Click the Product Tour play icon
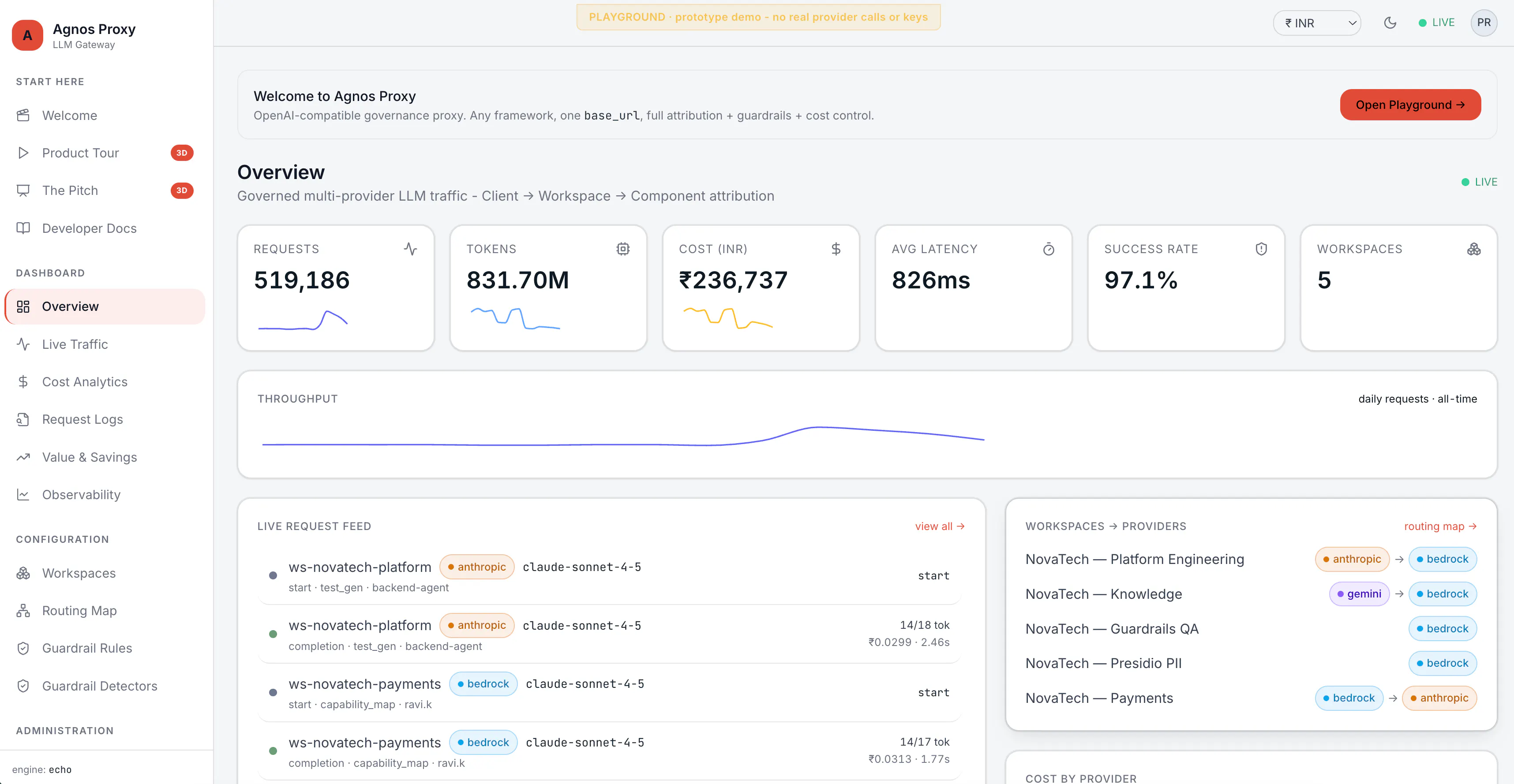The image size is (1514, 784). click(23, 153)
